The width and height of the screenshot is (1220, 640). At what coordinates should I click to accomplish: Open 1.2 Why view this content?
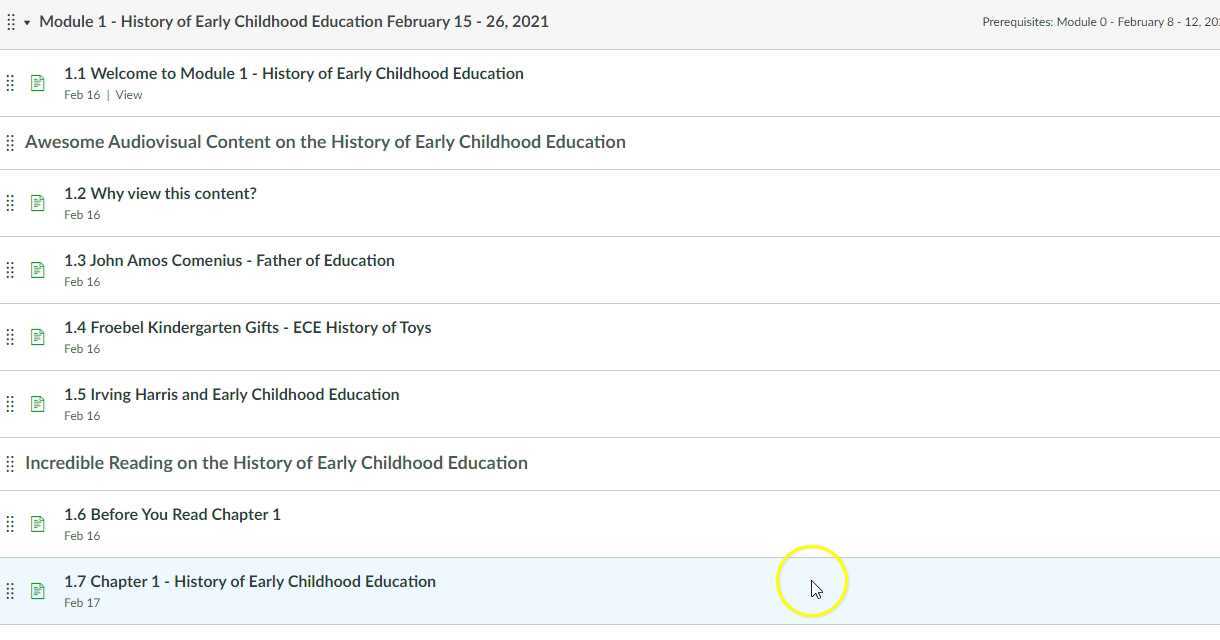[160, 193]
